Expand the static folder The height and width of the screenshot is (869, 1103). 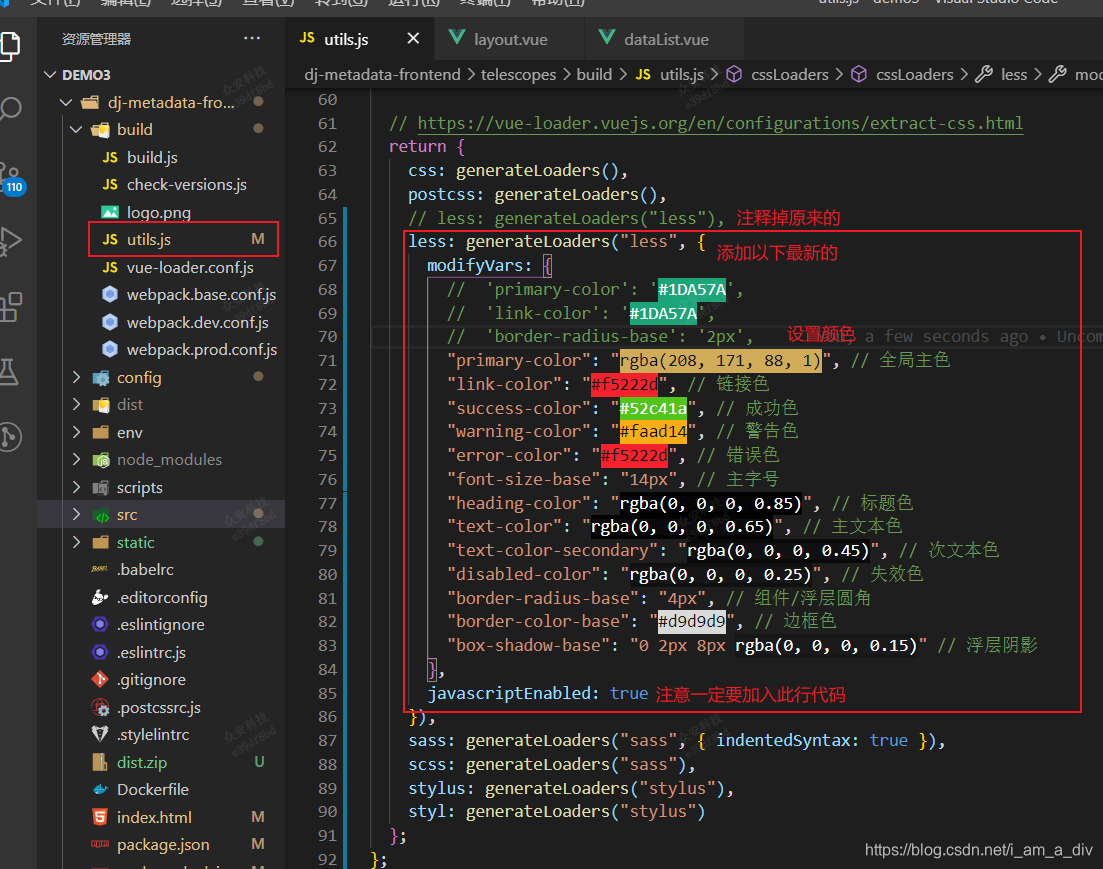(x=77, y=543)
